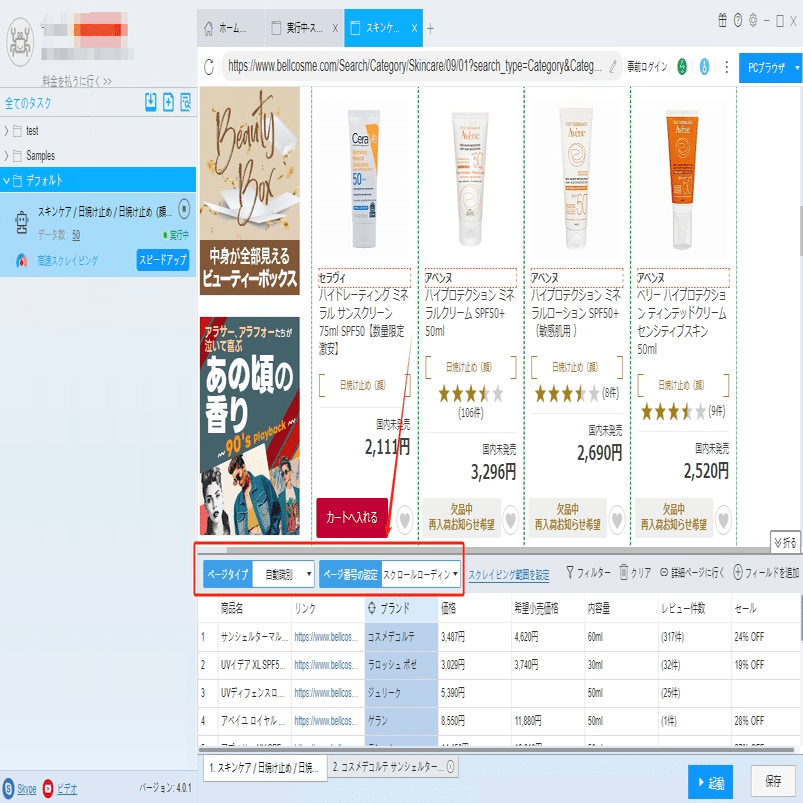Expand the Samples folder in task tree
The width and height of the screenshot is (803, 803).
tap(6, 155)
